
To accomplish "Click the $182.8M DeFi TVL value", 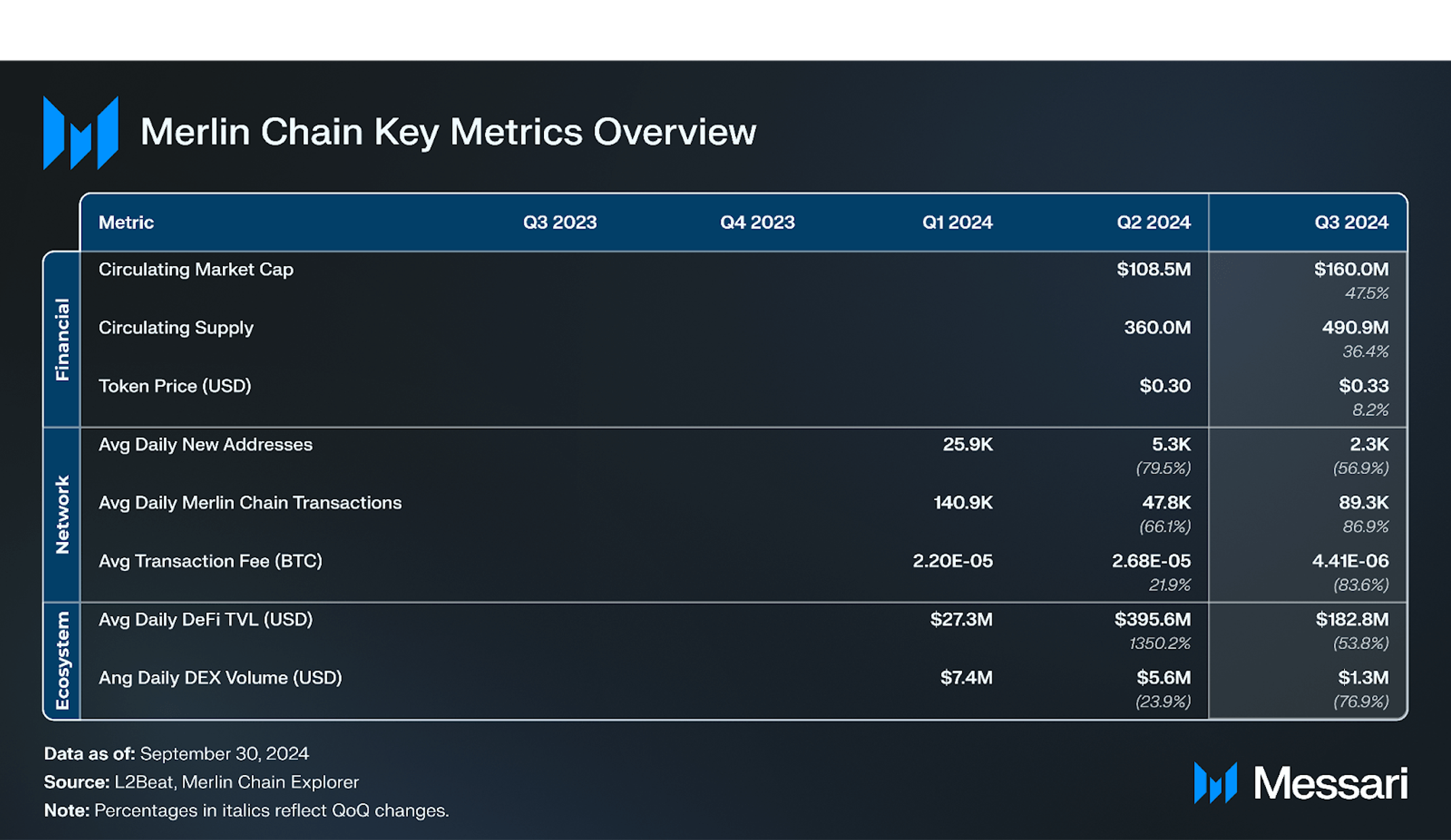I will 1352,619.
